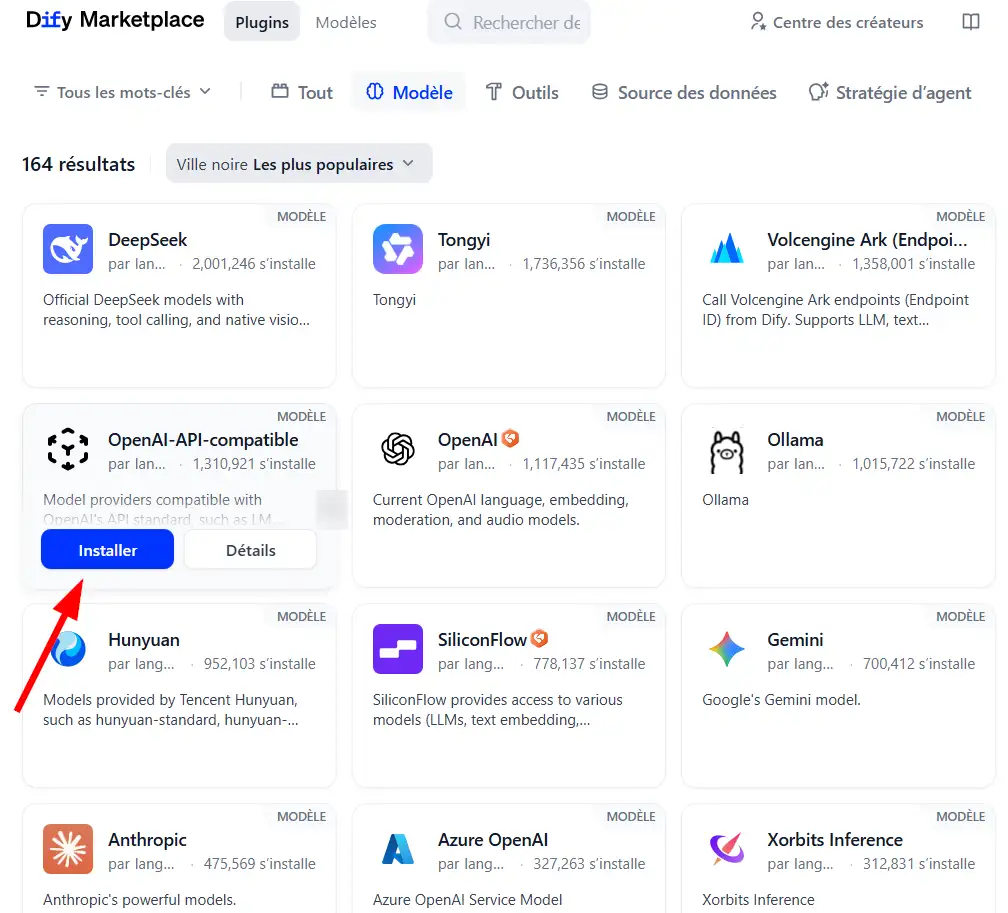Click the verified badge next to OpenAI
The image size is (1008, 913).
tap(510, 438)
